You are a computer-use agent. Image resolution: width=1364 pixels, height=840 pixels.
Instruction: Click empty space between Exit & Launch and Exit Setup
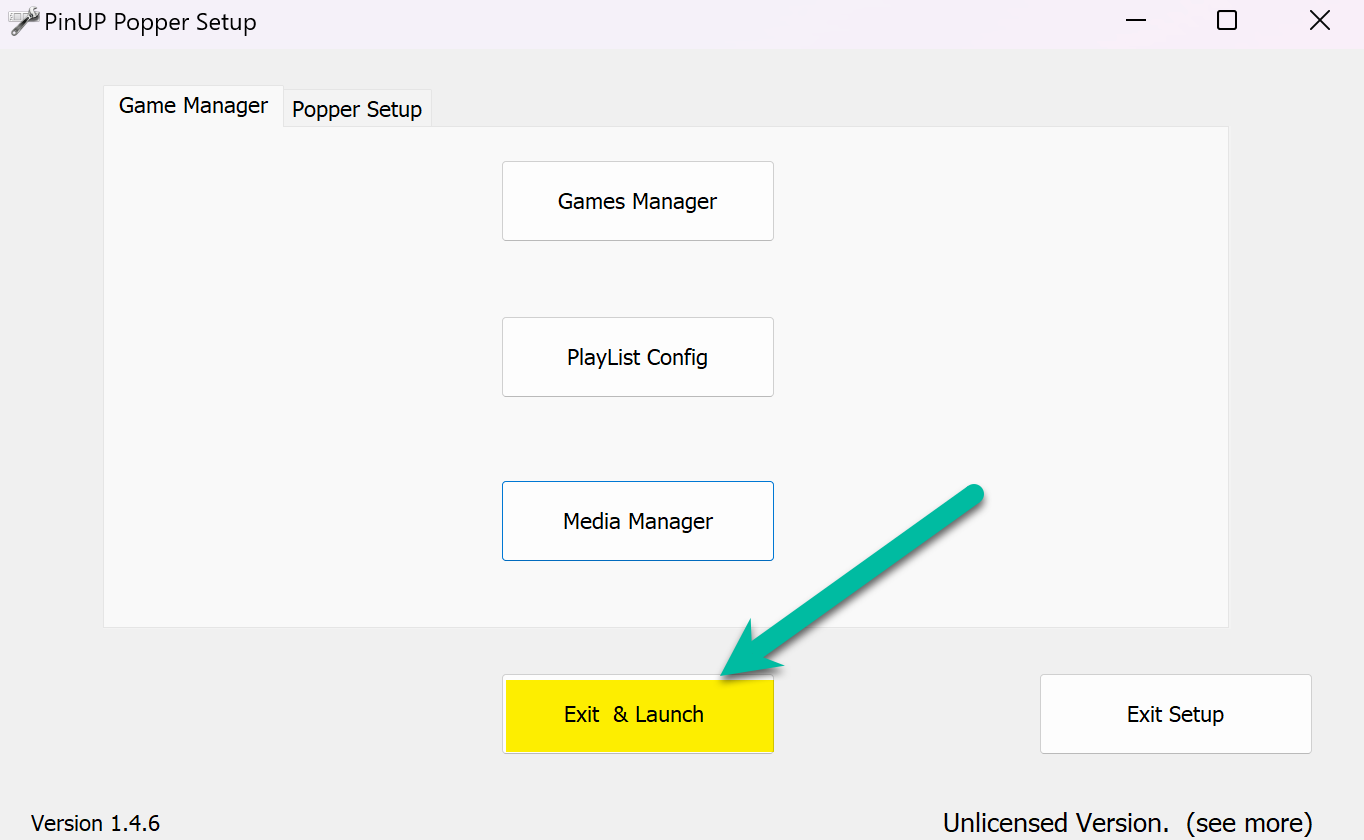pos(905,714)
